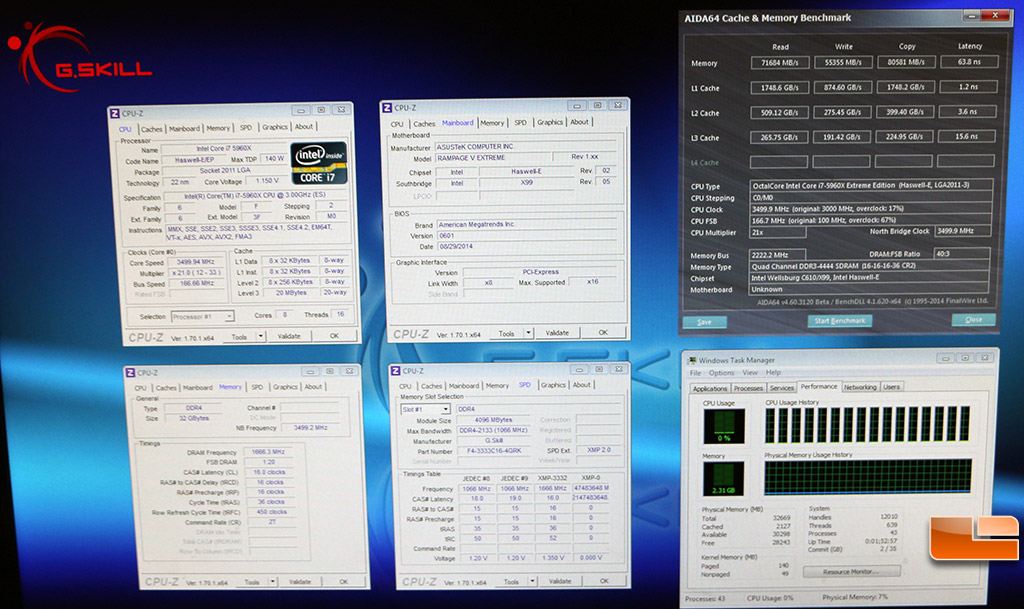Image resolution: width=1024 pixels, height=609 pixels.
Task: Open the About tab in the CPU-Z window showing the SPD tab
Action: pyautogui.click(x=582, y=385)
